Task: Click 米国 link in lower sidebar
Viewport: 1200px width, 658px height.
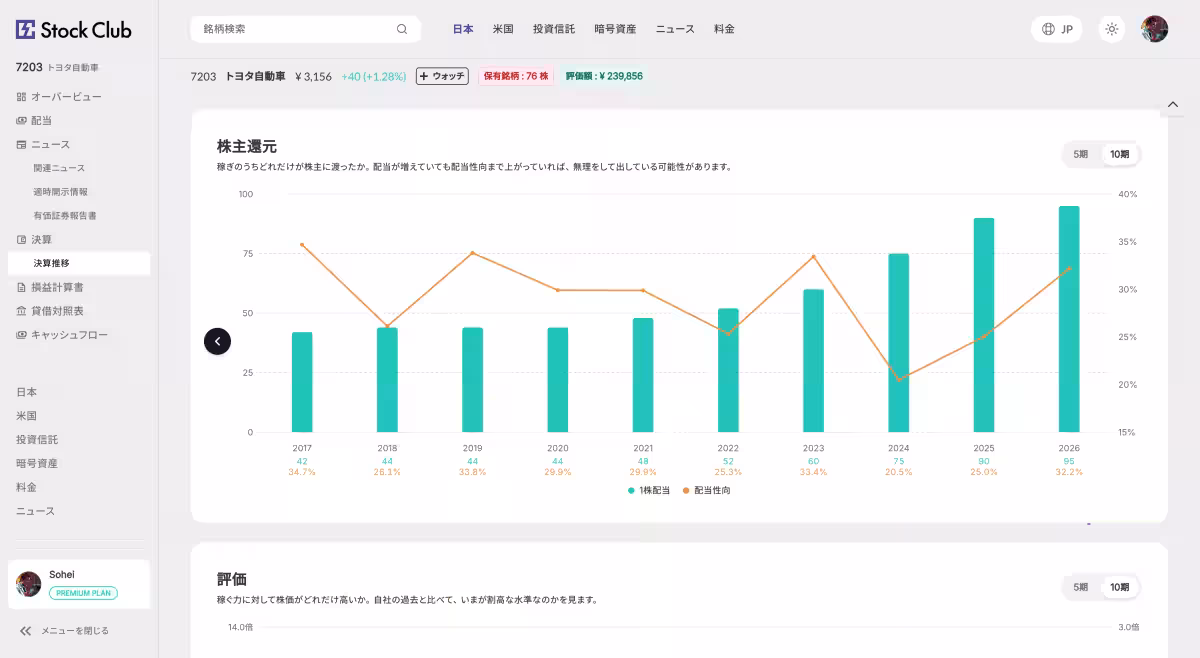Action: pyautogui.click(x=26, y=416)
